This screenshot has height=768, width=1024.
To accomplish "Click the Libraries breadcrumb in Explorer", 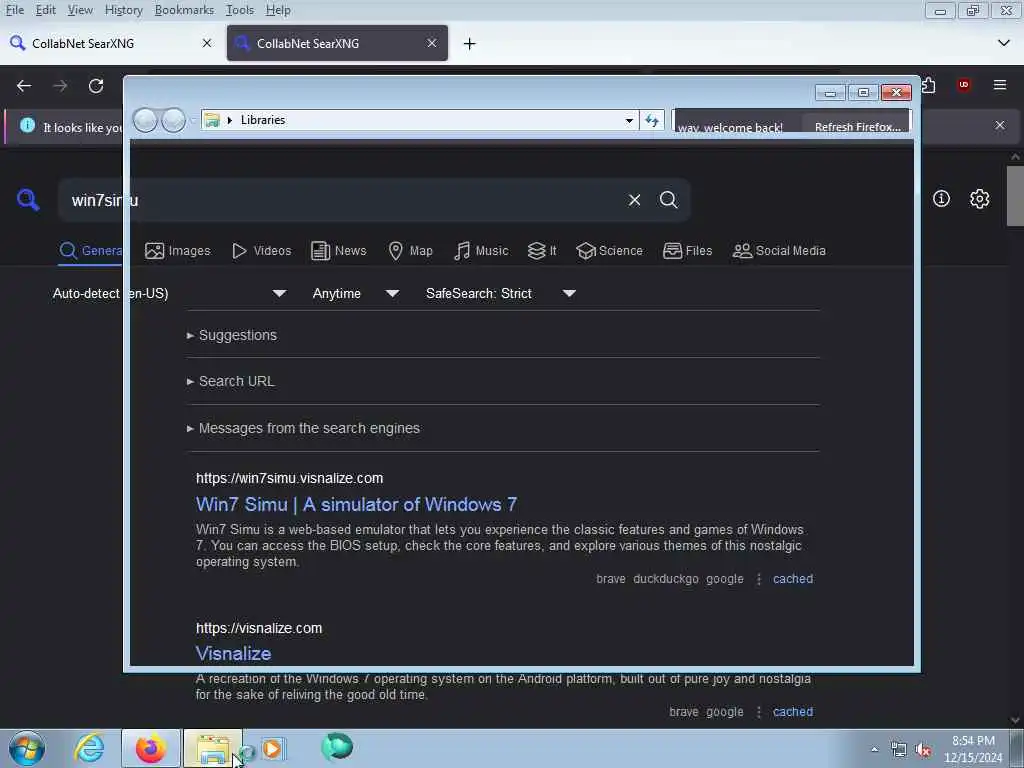I will coord(263,120).
